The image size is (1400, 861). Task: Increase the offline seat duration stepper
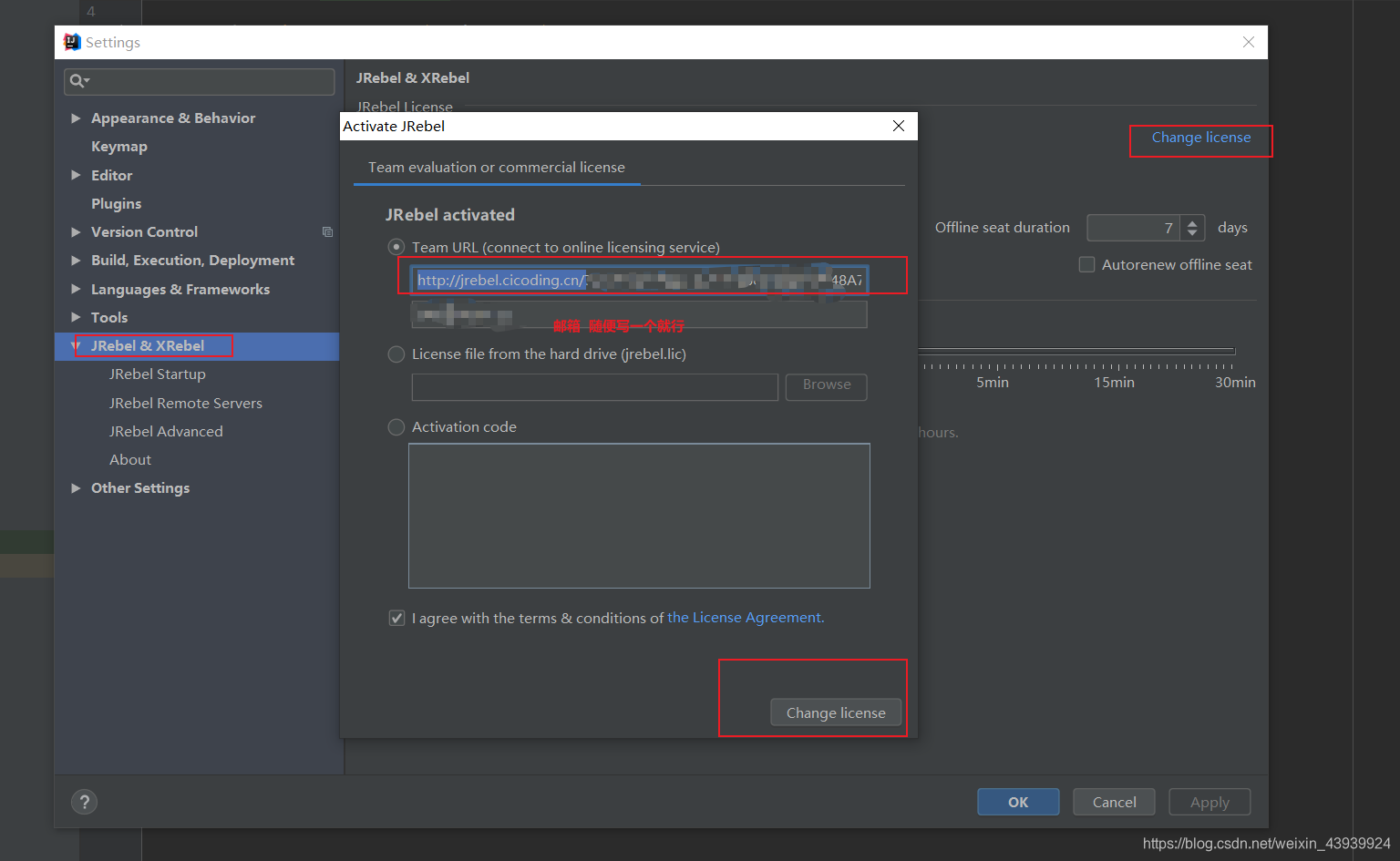pyautogui.click(x=1192, y=222)
